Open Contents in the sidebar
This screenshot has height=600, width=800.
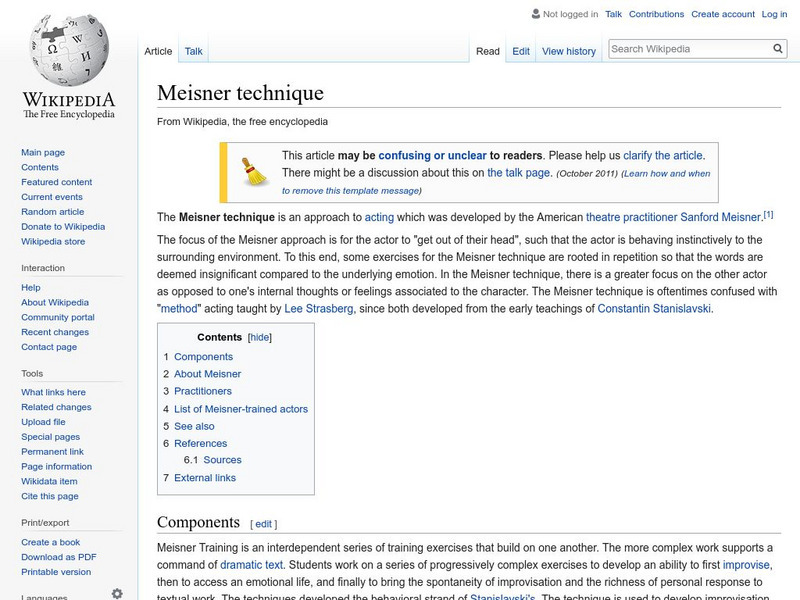pos(40,167)
